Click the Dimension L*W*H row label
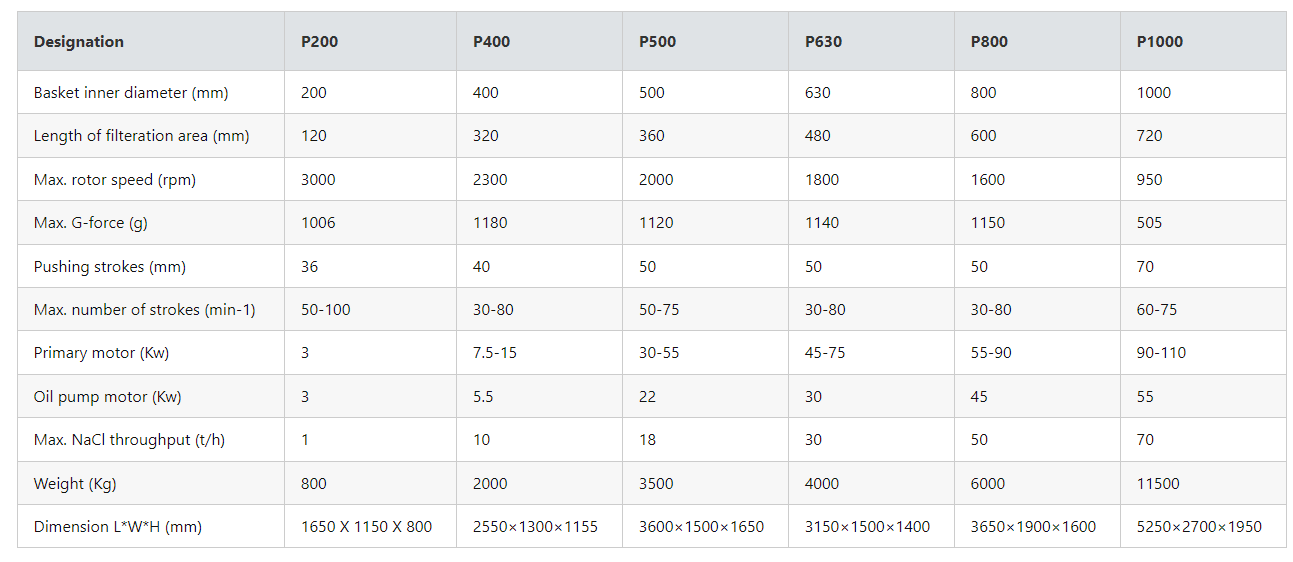The width and height of the screenshot is (1293, 562). [x=118, y=527]
